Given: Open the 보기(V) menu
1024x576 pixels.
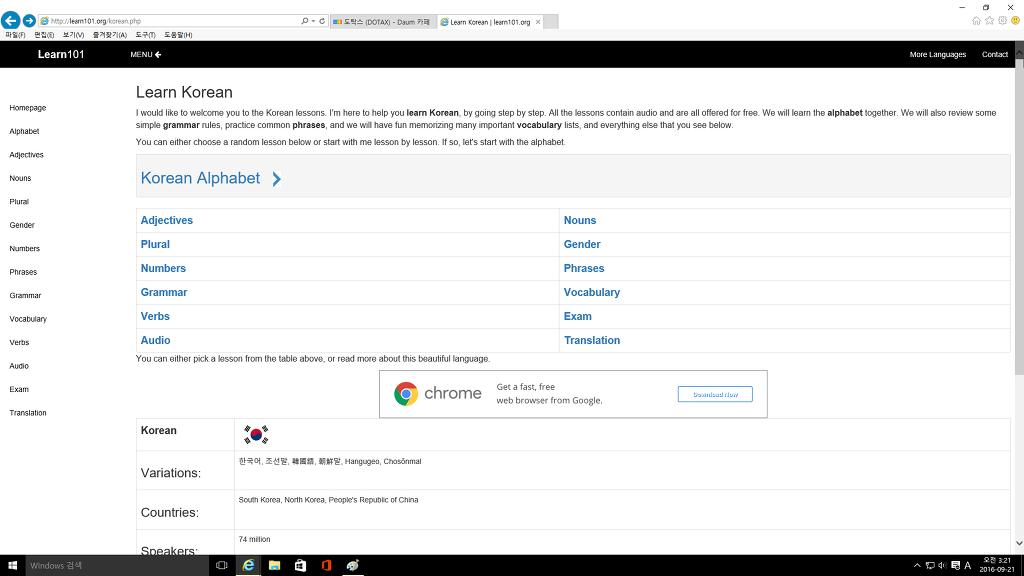Looking at the screenshot, I should click(x=73, y=35).
